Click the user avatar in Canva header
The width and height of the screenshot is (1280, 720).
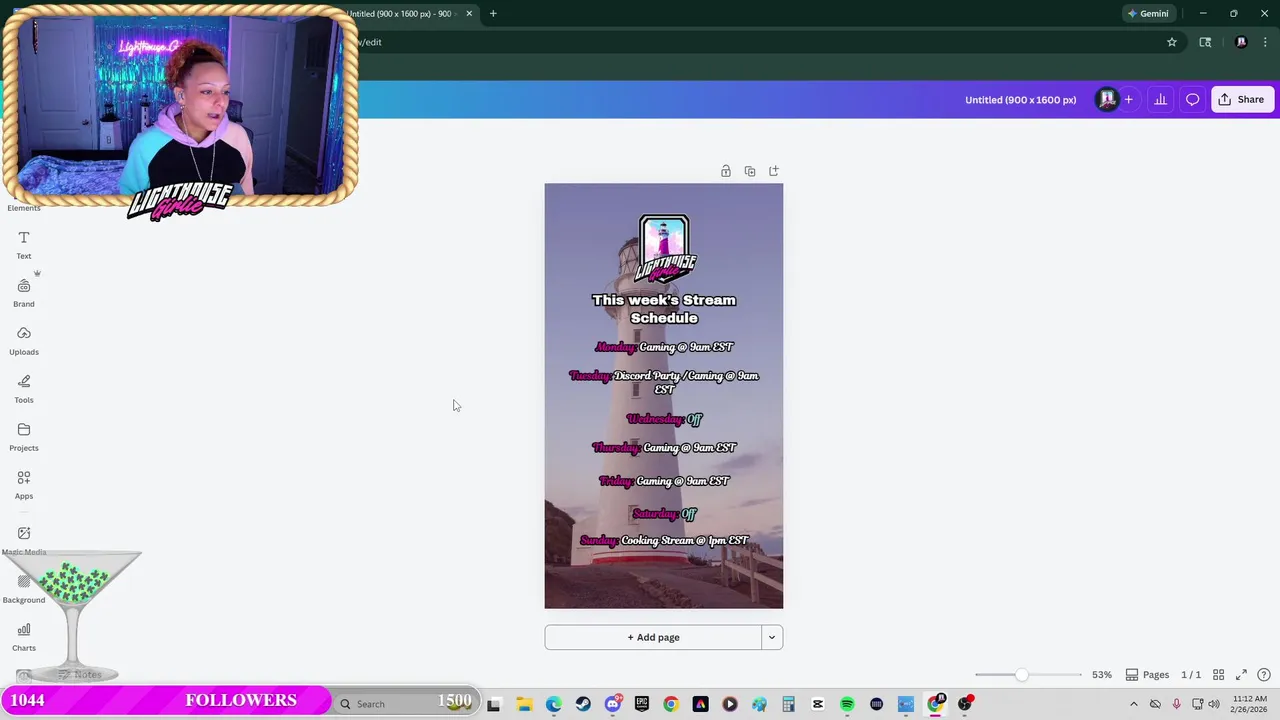1107,99
